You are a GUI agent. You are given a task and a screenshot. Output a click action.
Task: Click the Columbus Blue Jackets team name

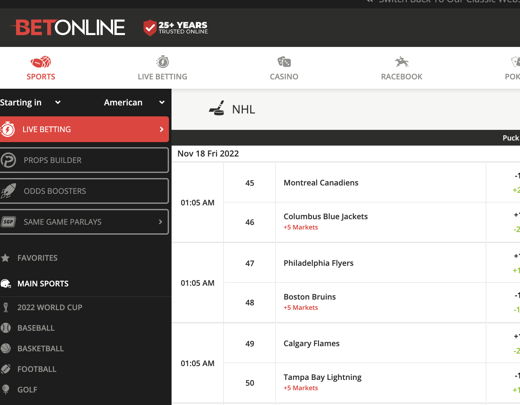click(326, 216)
